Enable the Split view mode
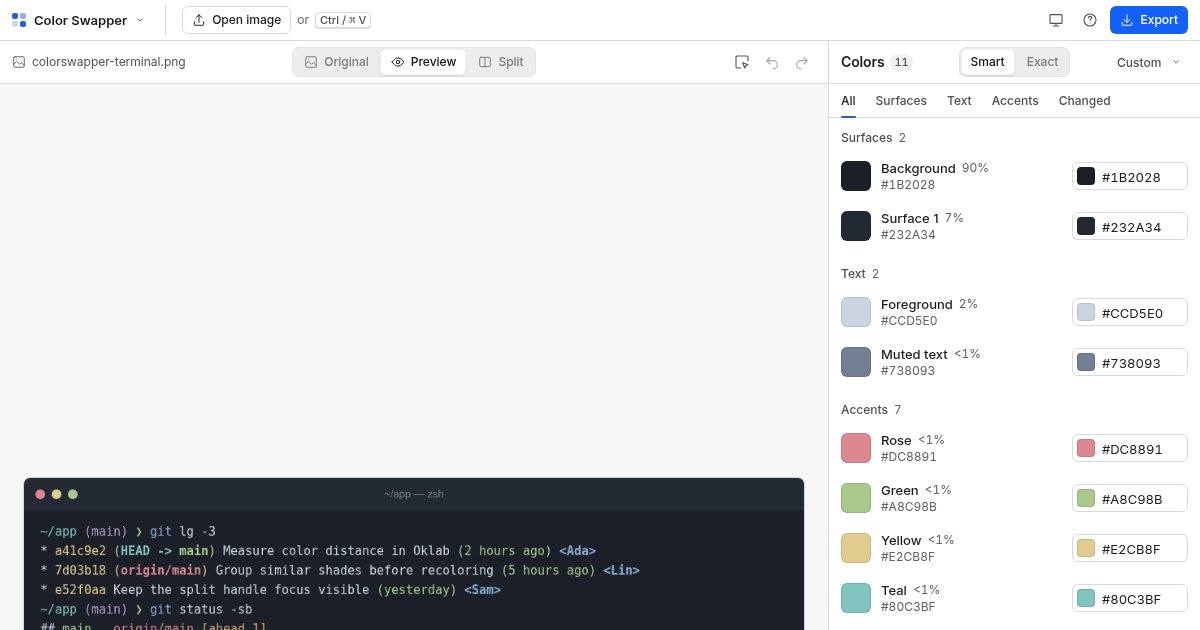 point(501,62)
